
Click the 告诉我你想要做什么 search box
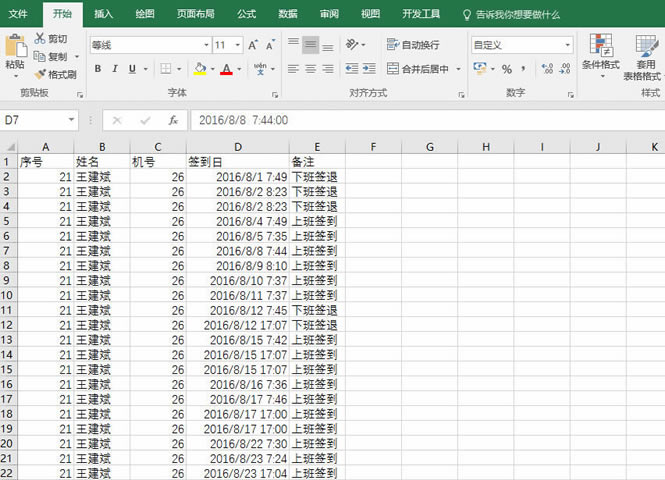coord(511,15)
